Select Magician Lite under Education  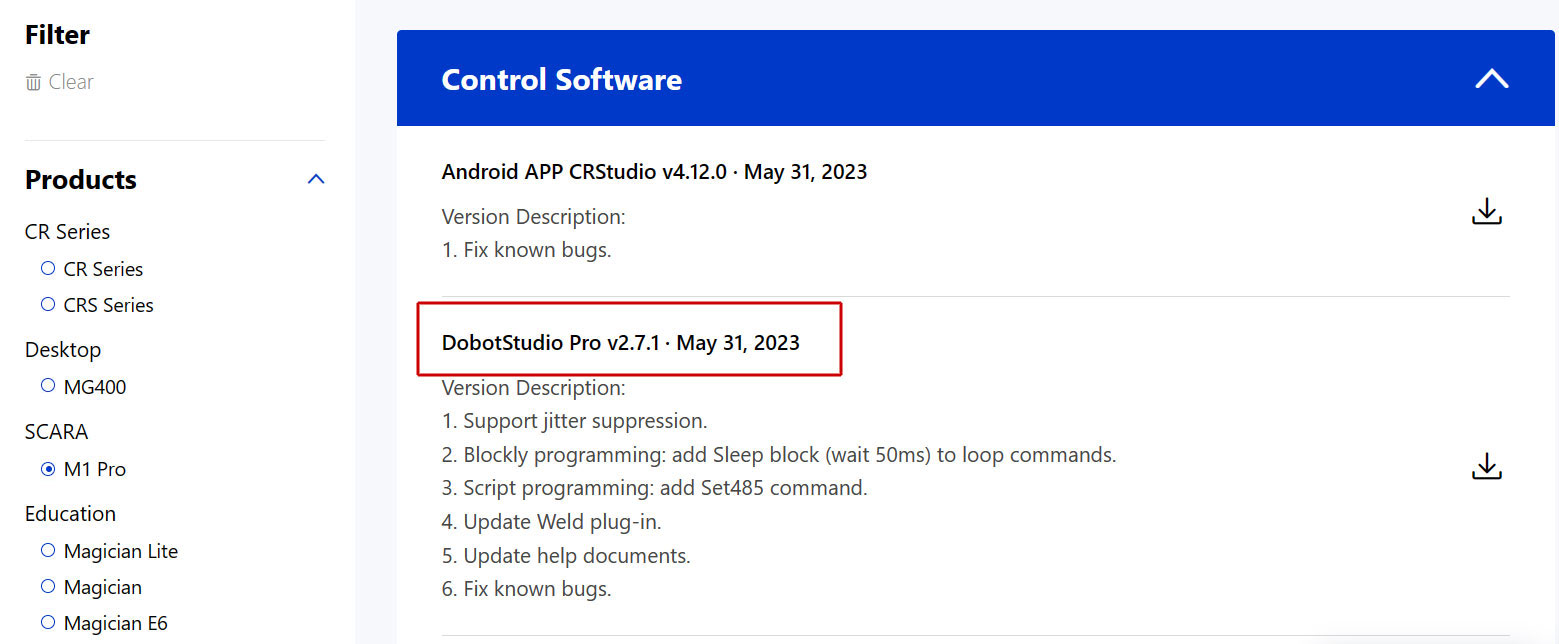click(48, 551)
